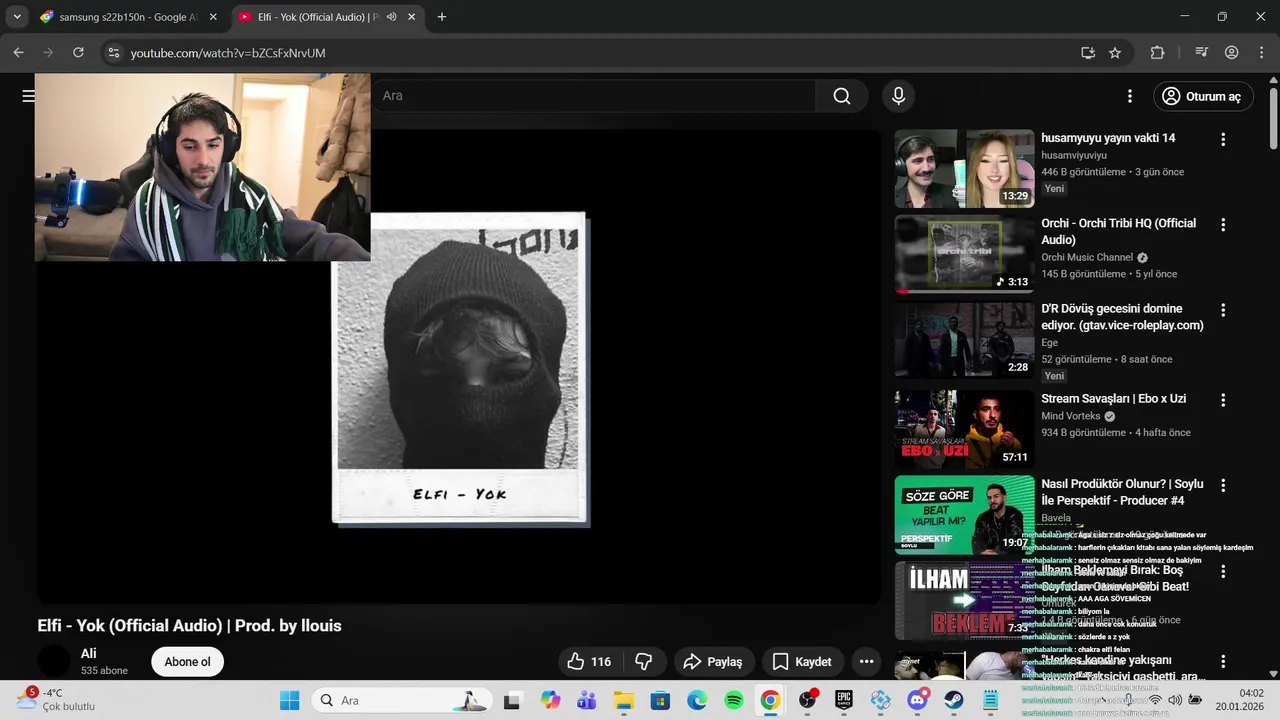
Task: Close the Elfi - Yok tab
Action: 412,17
